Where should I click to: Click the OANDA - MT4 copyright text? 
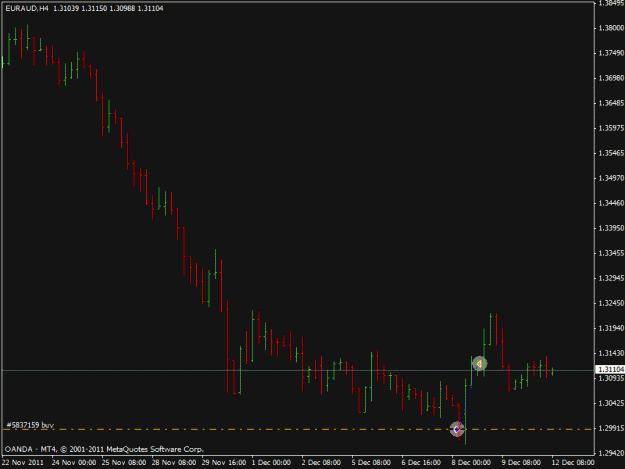[x=104, y=449]
